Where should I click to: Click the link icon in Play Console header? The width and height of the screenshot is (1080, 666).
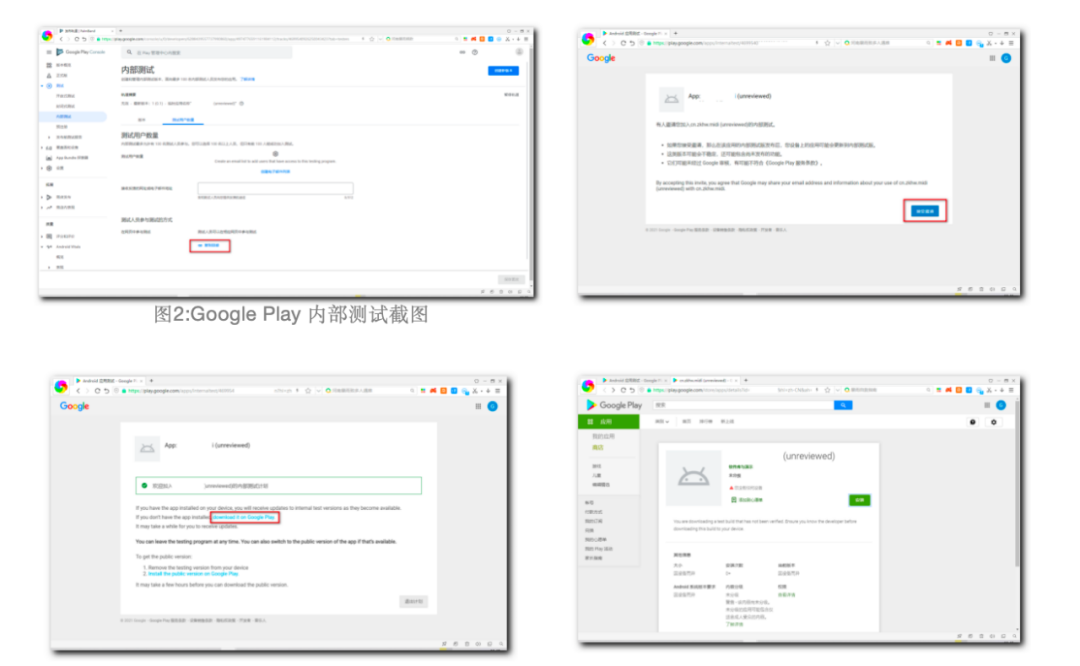pos(462,52)
